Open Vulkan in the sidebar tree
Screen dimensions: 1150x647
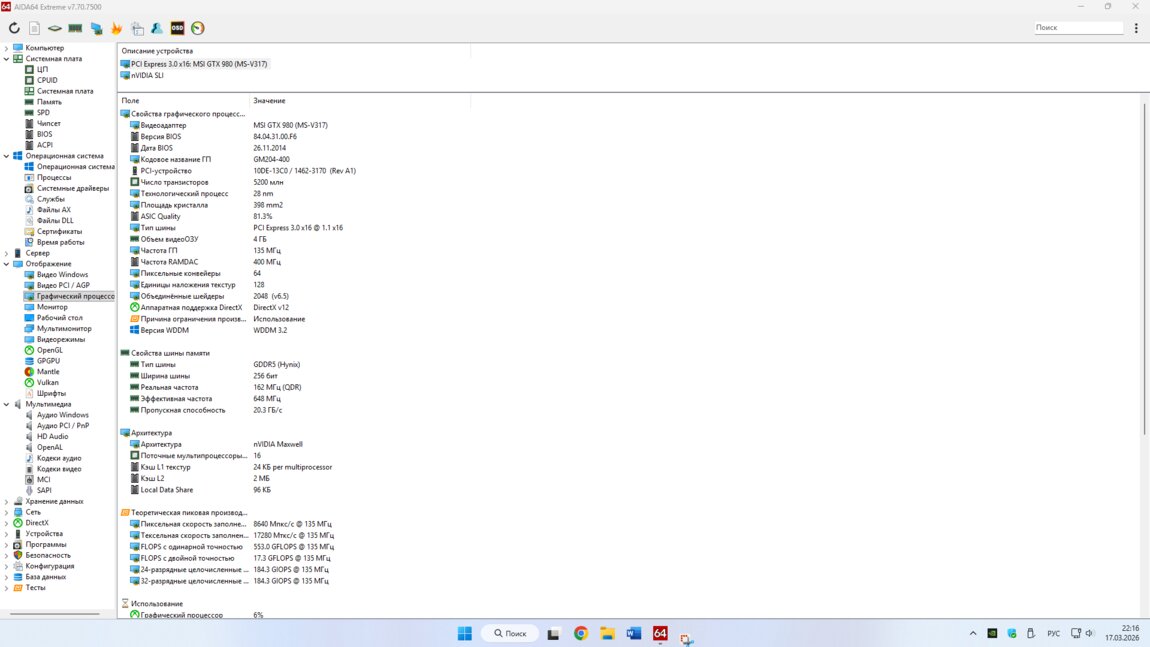47,382
